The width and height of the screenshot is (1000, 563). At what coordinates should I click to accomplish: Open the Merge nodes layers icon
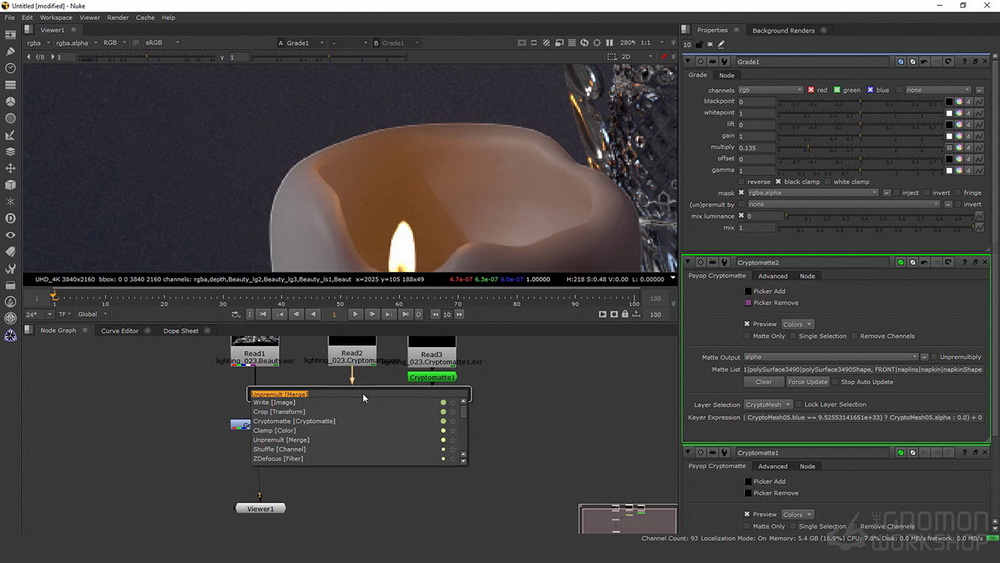point(10,152)
